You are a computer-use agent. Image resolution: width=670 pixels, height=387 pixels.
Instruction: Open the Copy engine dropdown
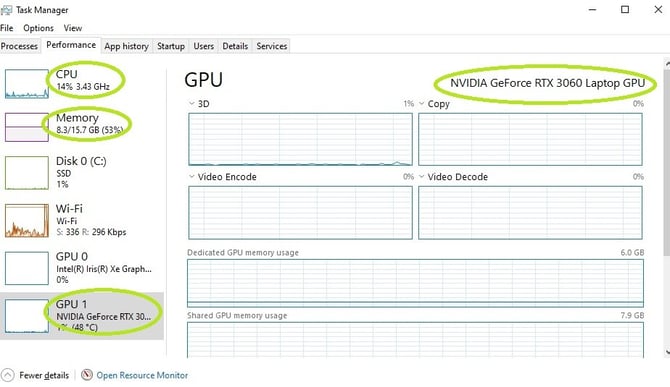421,104
